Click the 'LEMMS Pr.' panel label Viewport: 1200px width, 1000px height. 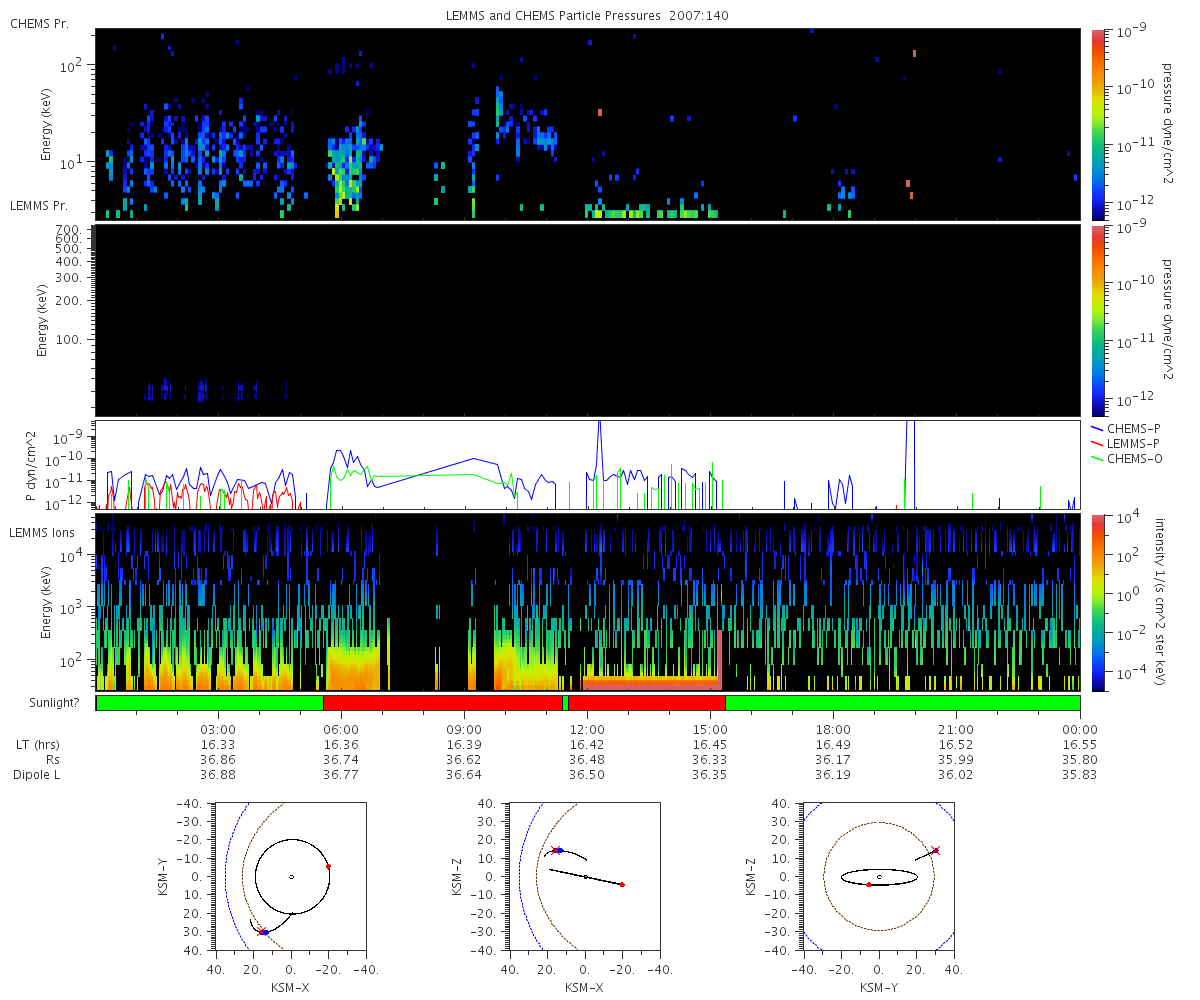click(40, 205)
